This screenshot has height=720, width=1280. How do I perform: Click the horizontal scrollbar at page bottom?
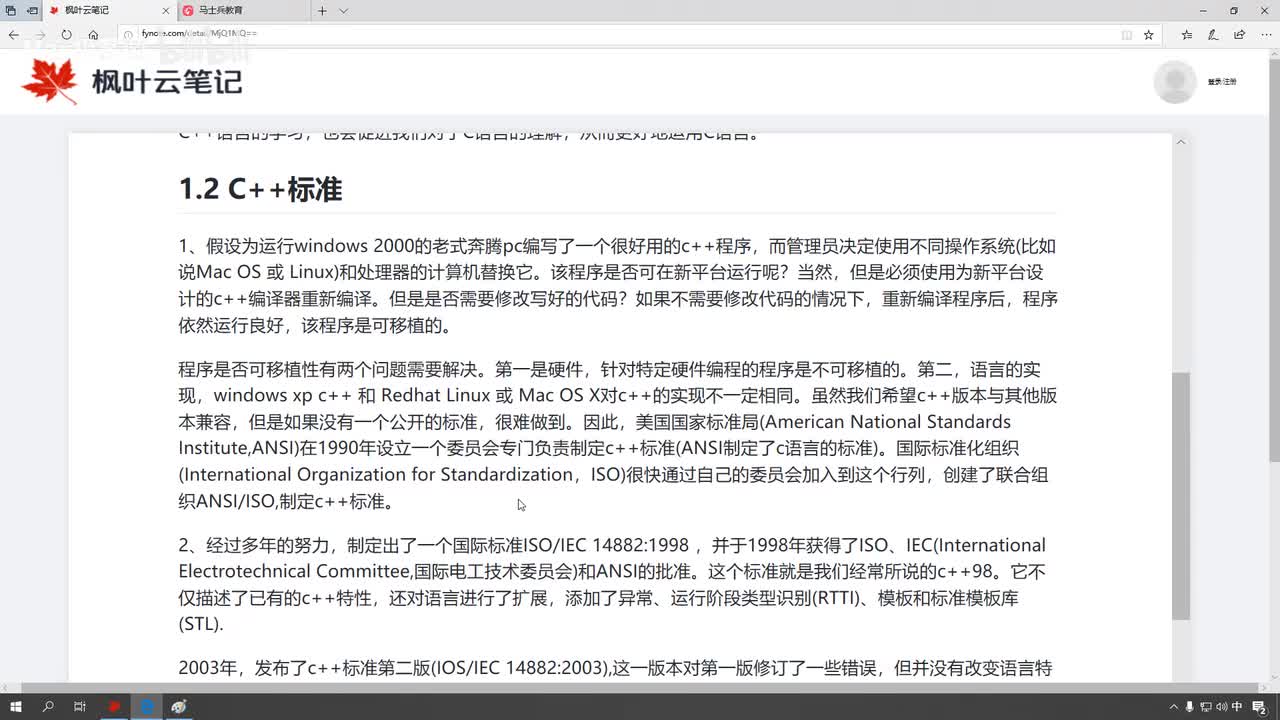[640, 688]
